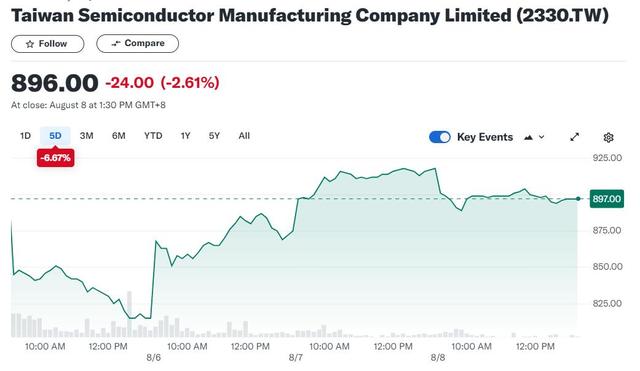Click the Follow button

[47, 44]
